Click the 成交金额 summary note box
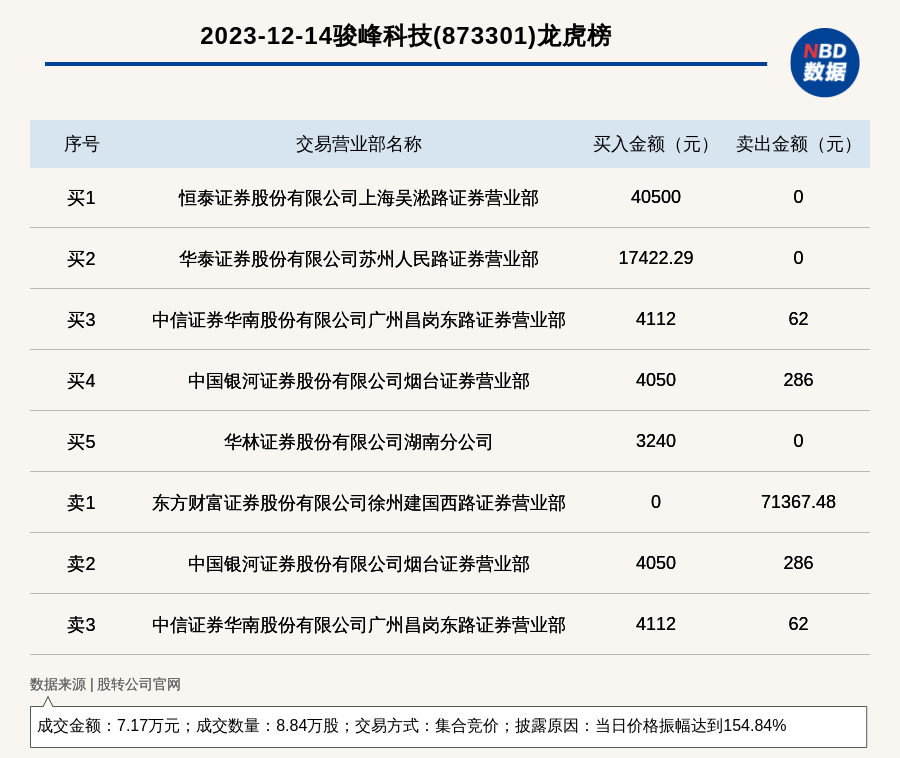Viewport: 900px width, 758px height. (x=448, y=726)
